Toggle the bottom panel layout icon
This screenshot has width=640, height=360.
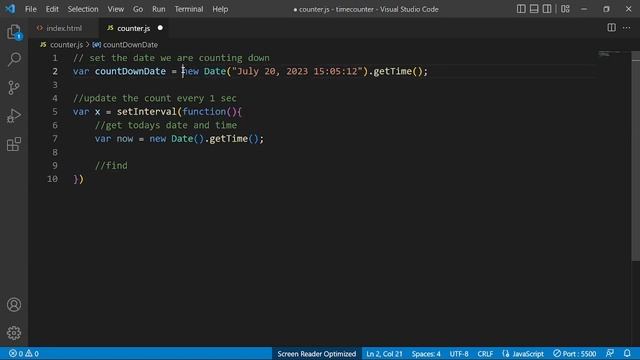point(534,9)
